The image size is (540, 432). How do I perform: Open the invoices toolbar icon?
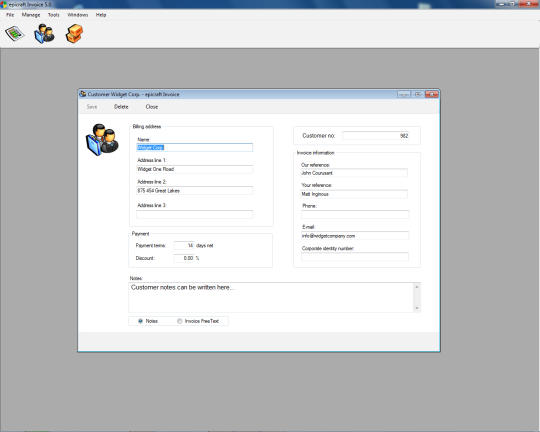point(14,33)
